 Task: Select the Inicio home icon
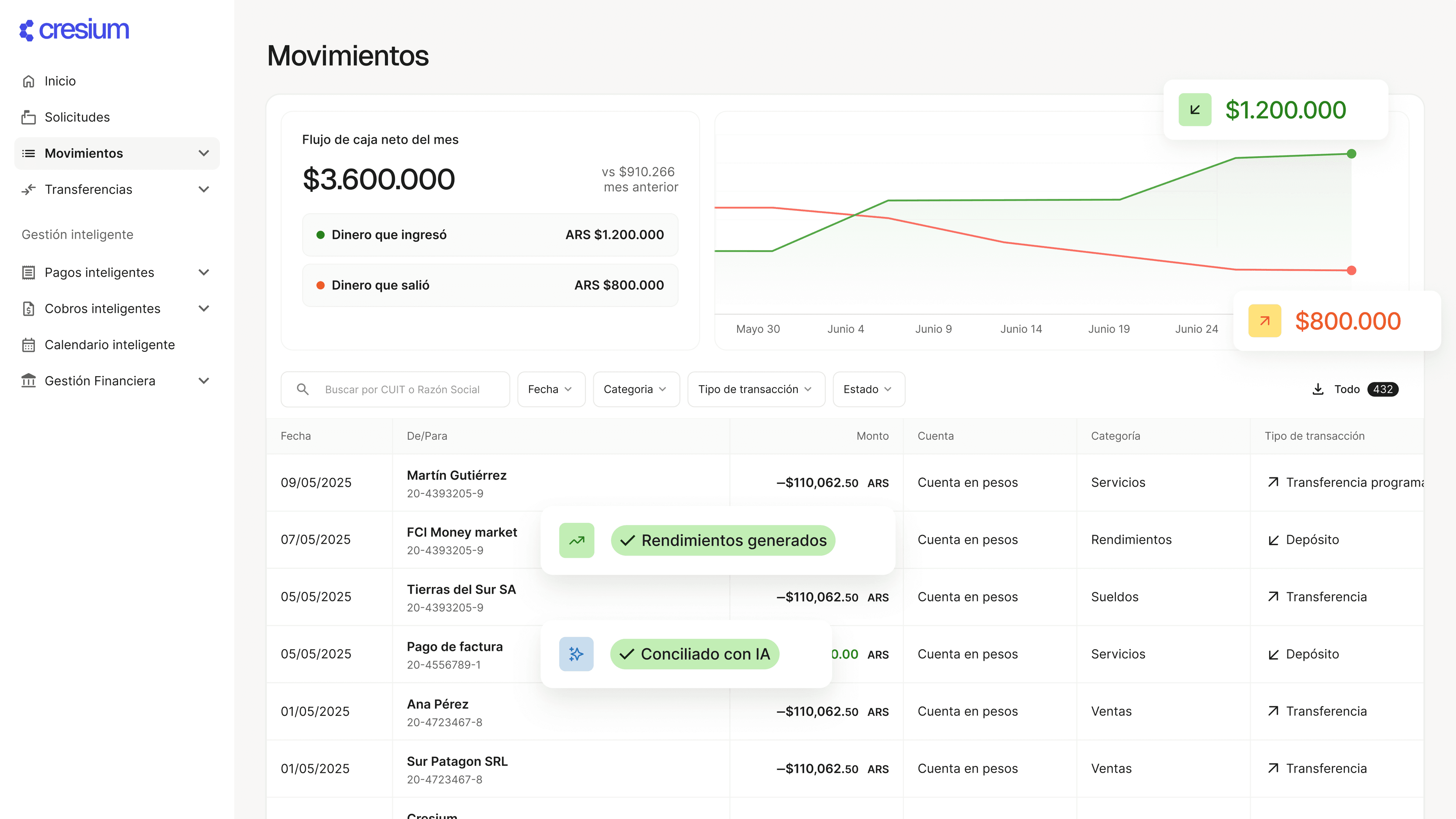coord(29,81)
